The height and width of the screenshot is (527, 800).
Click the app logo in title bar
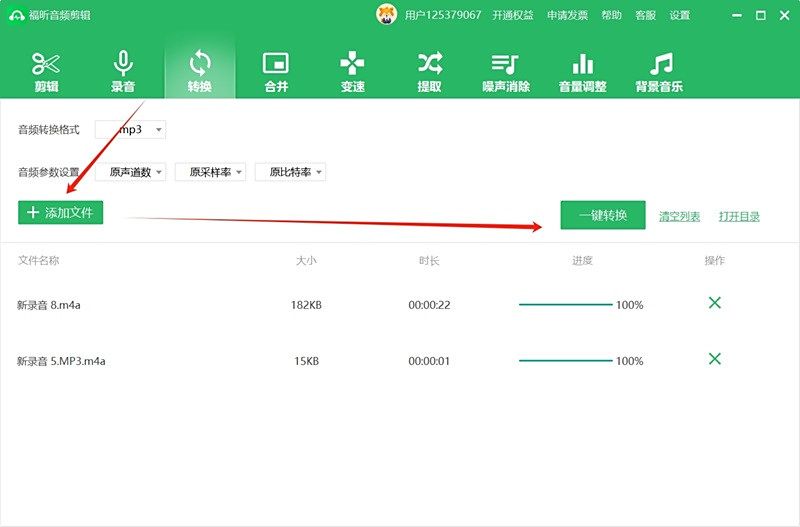pyautogui.click(x=16, y=15)
